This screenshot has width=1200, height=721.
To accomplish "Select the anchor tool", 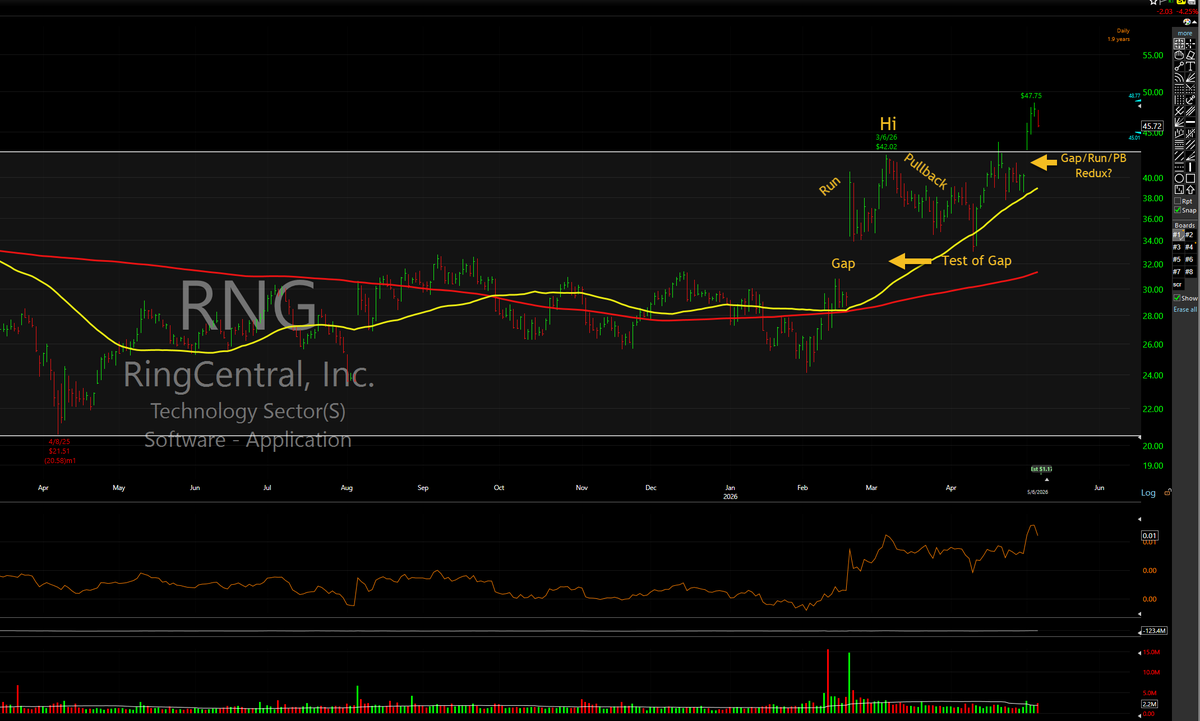I will coord(1190,99).
